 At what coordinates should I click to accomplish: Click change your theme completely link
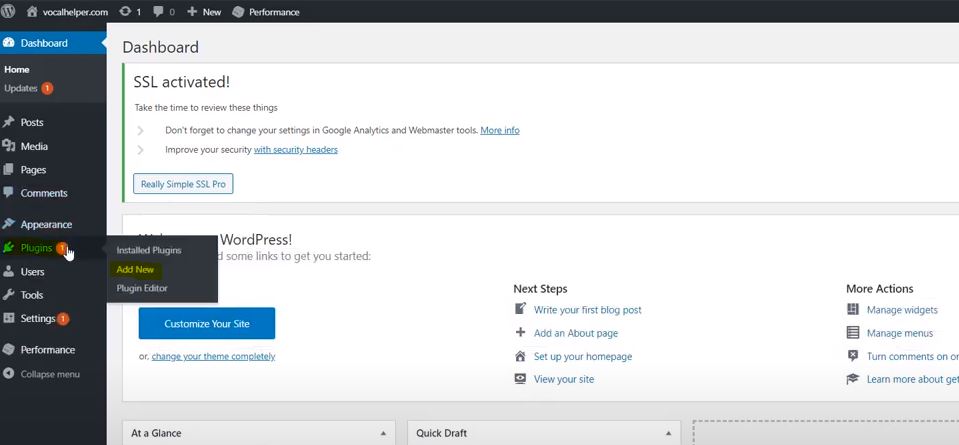213,356
